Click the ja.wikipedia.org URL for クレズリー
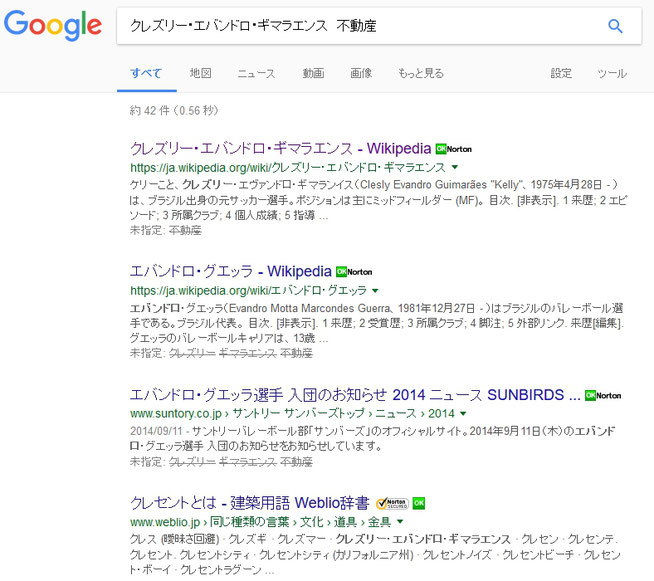This screenshot has height=581, width=654. click(x=288, y=168)
